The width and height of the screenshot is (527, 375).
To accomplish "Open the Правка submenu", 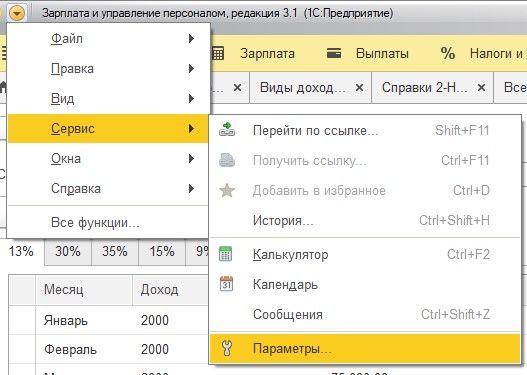I will coord(108,69).
